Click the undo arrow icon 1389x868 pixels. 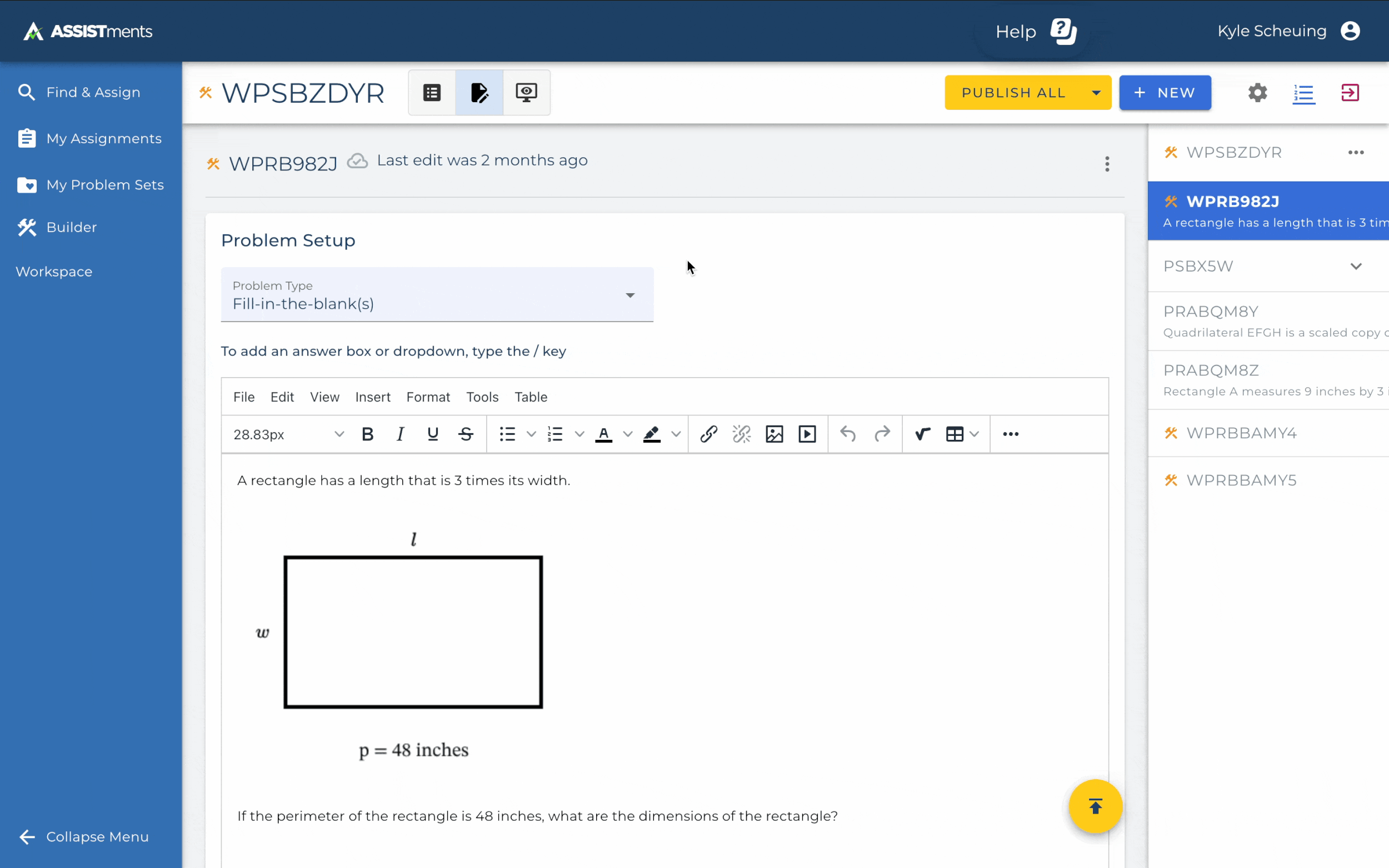tap(847, 434)
